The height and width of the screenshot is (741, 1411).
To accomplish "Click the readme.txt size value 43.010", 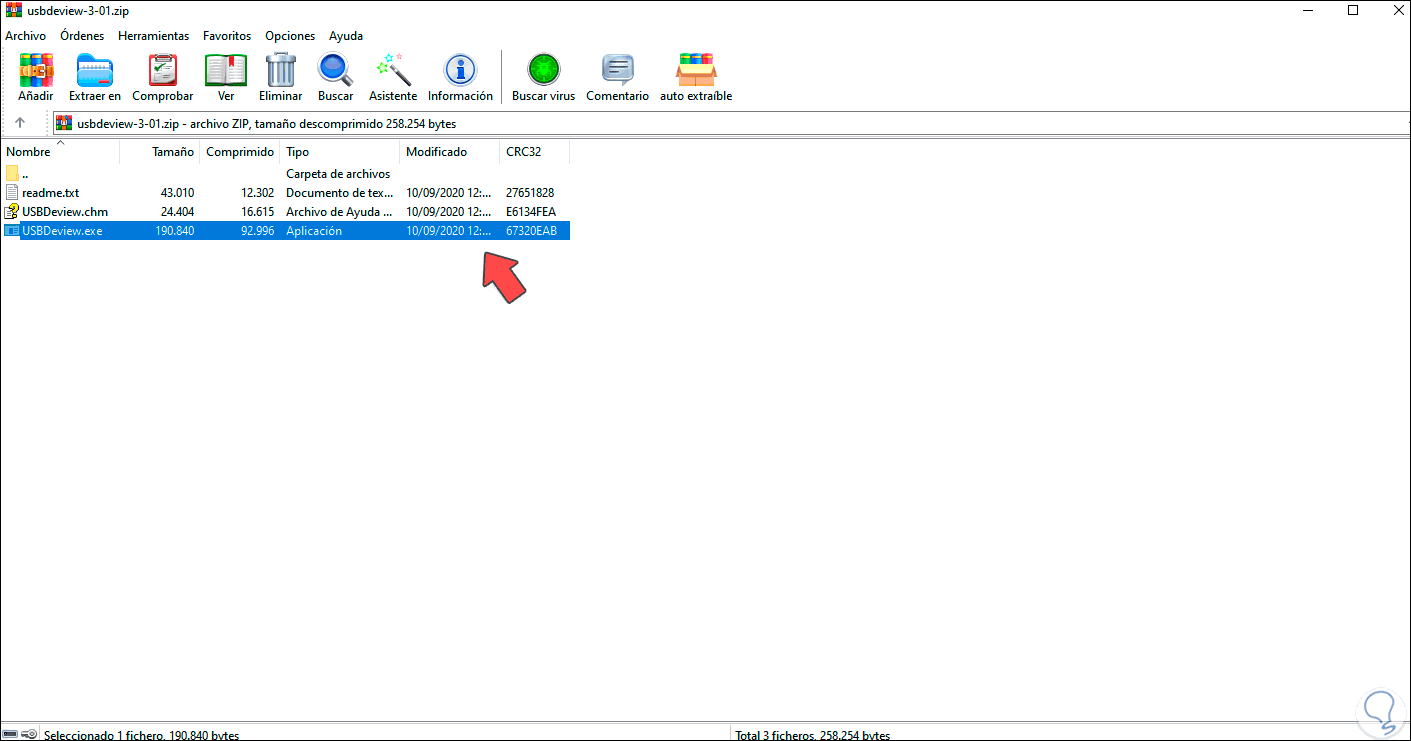I will pyautogui.click(x=177, y=193).
